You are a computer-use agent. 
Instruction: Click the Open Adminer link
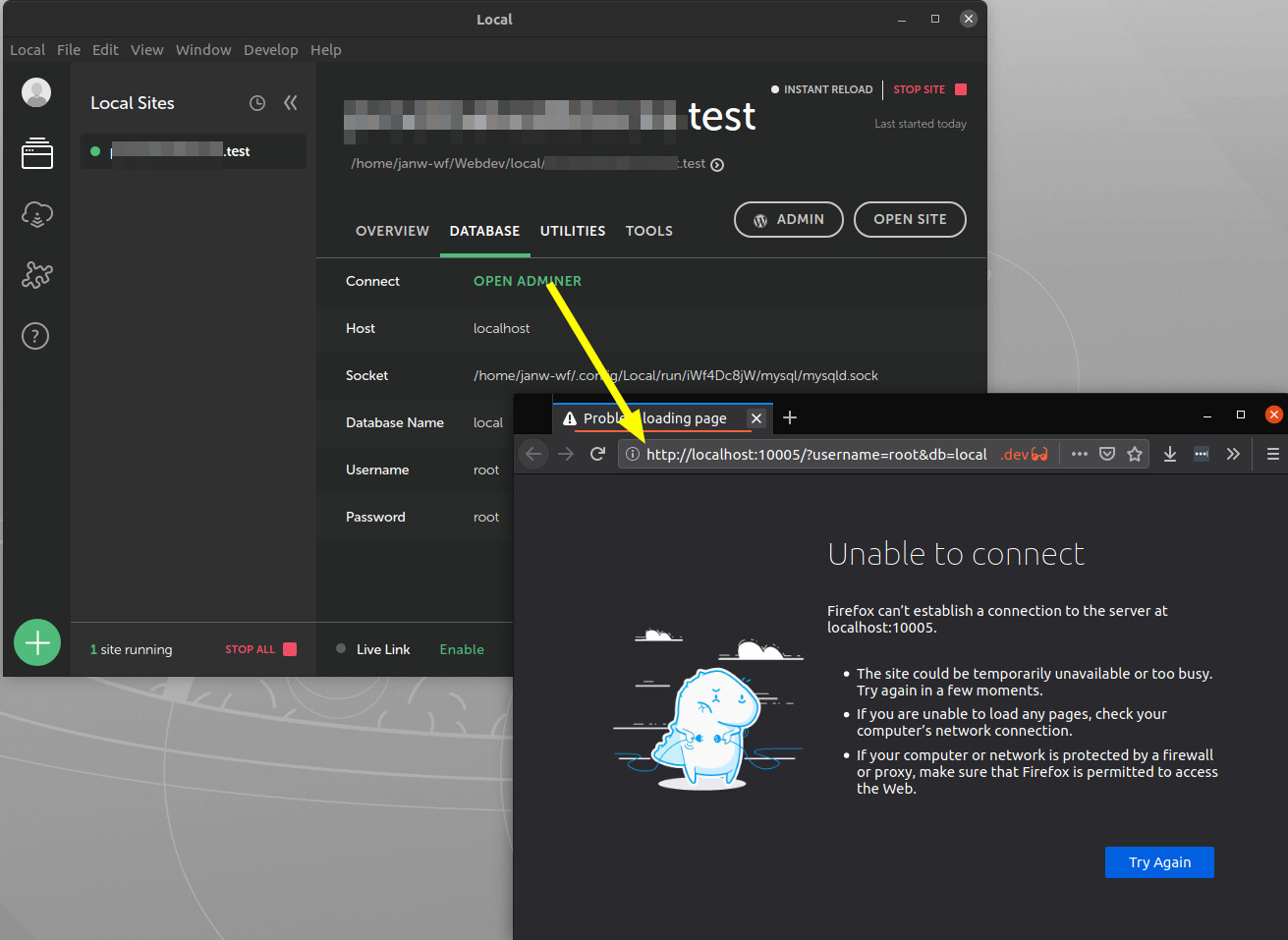(x=528, y=281)
